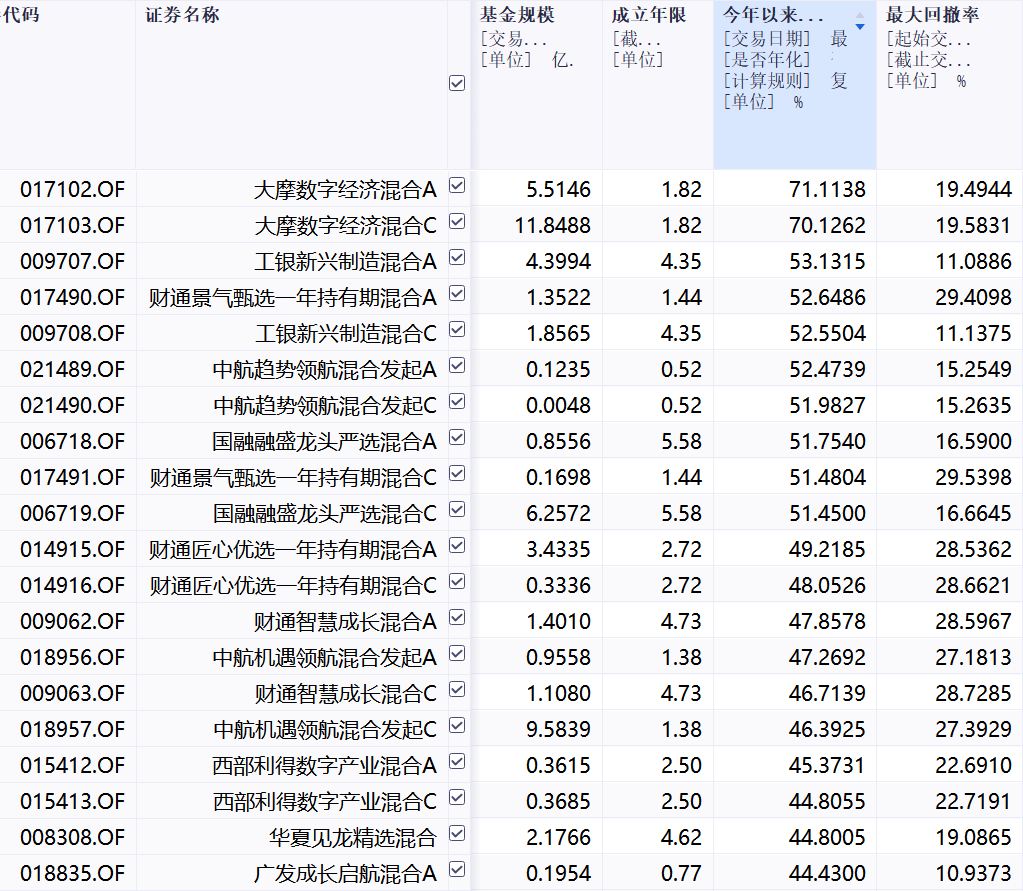The height and width of the screenshot is (891, 1023).
Task: Toggle checkbox for 国融融盛龙头严选混合A
Action: pyautogui.click(x=457, y=437)
